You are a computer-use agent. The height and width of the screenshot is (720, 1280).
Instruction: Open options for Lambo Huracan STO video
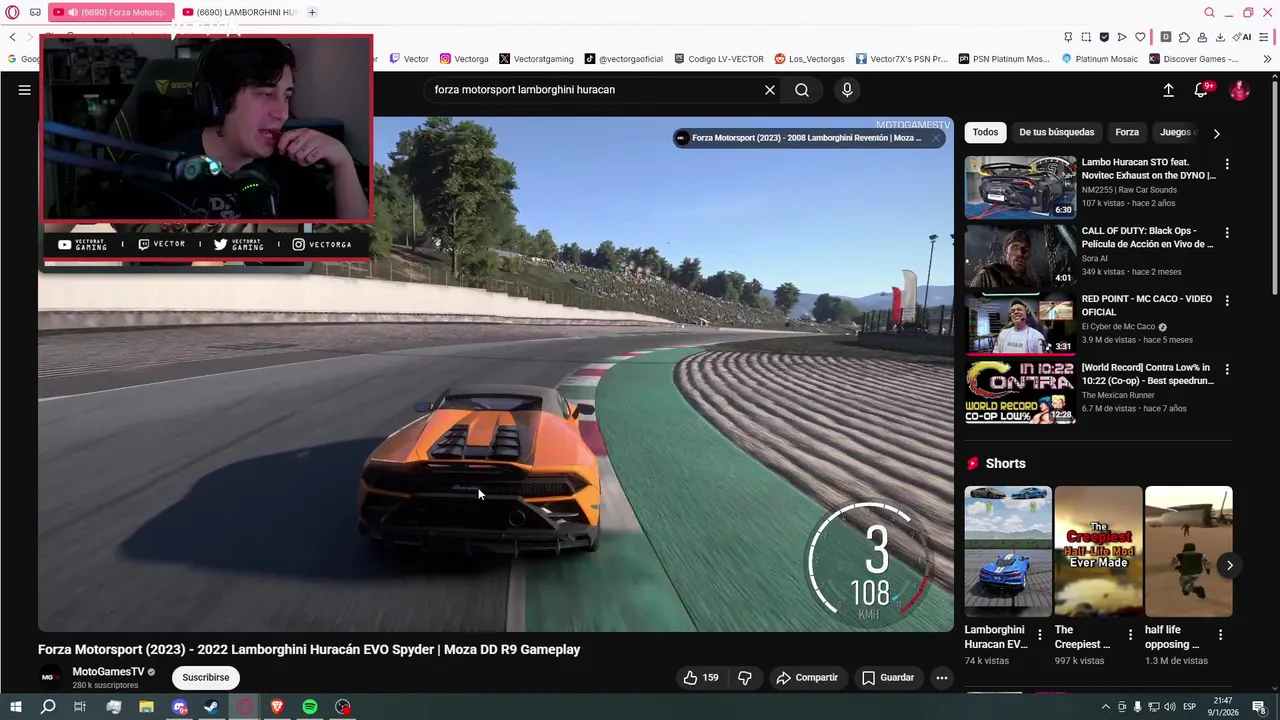coord(1227,164)
